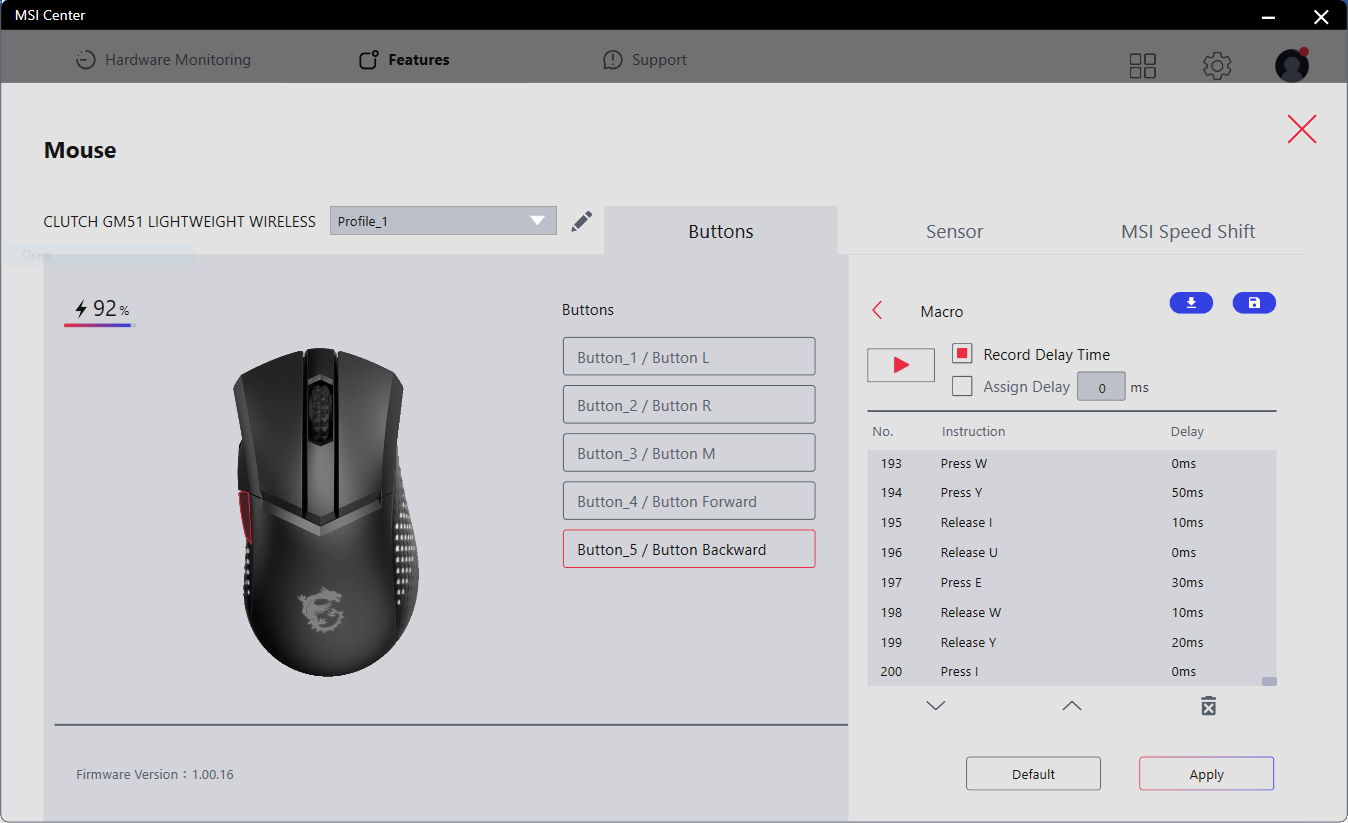Select row 195 Release I
1348x823 pixels.
(x=1071, y=523)
